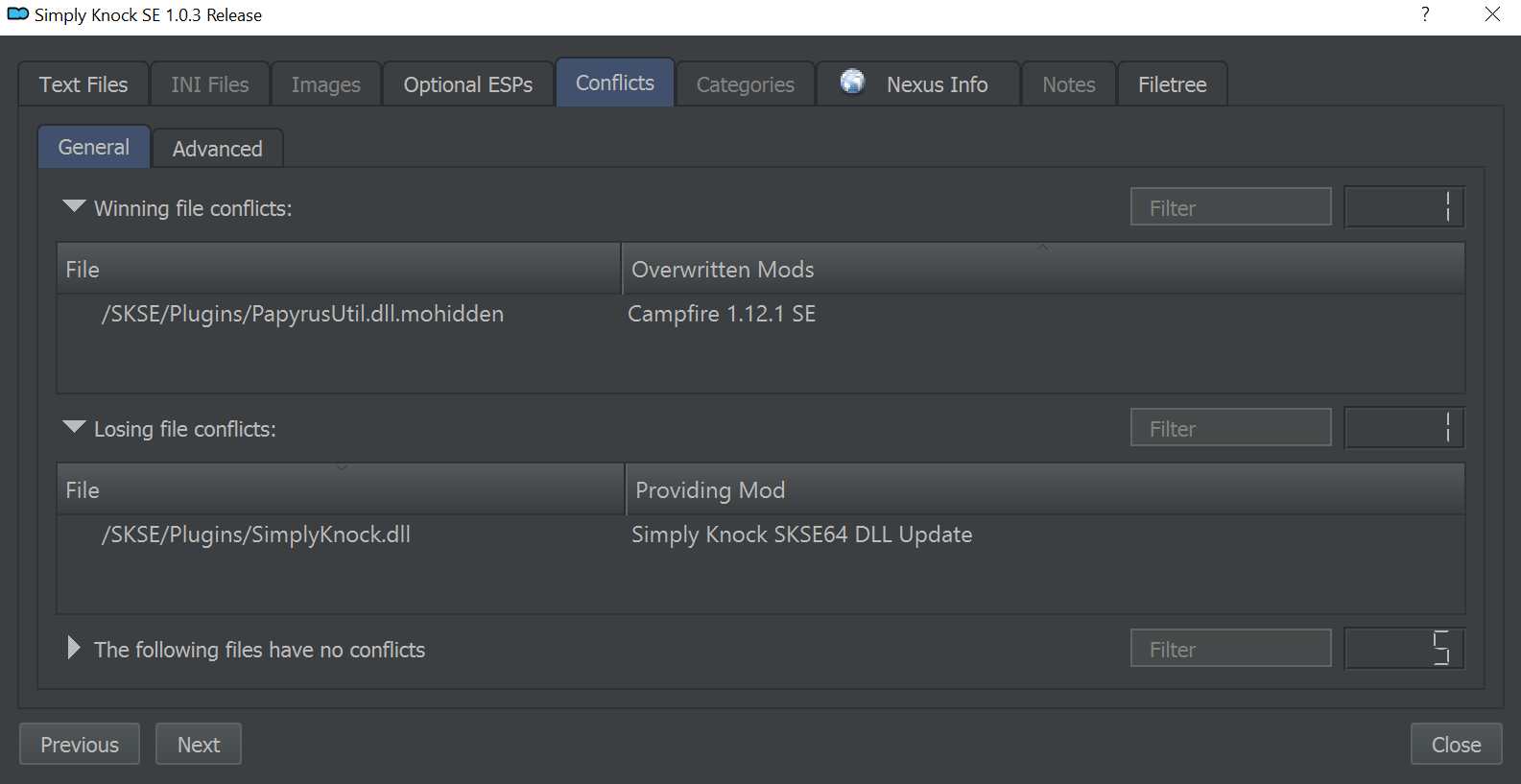Click the winning conflicts Filter field
Screen dimensions: 1521x784
(x=1231, y=207)
